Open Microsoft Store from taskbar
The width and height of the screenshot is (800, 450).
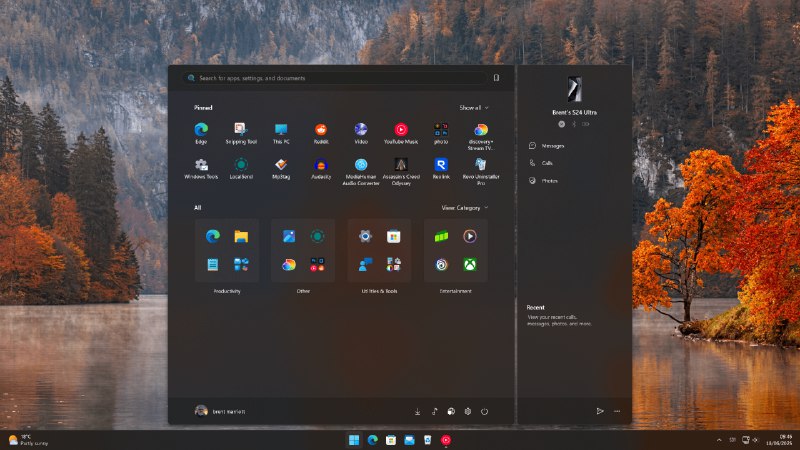point(391,440)
